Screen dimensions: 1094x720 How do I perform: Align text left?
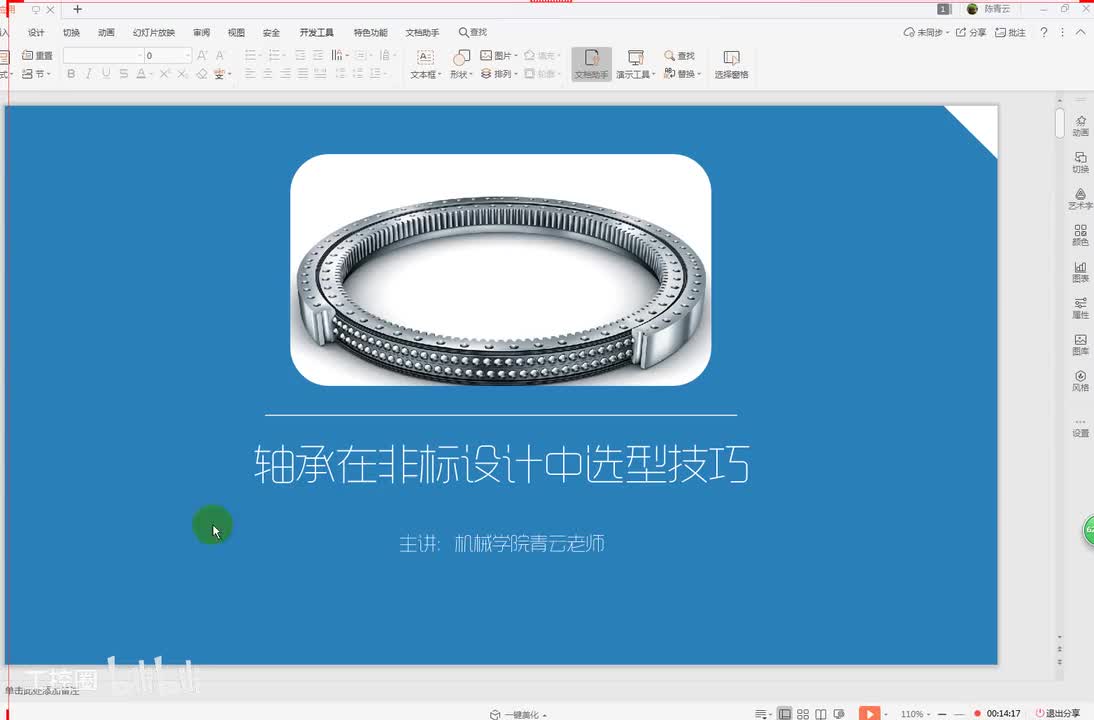(x=250, y=73)
